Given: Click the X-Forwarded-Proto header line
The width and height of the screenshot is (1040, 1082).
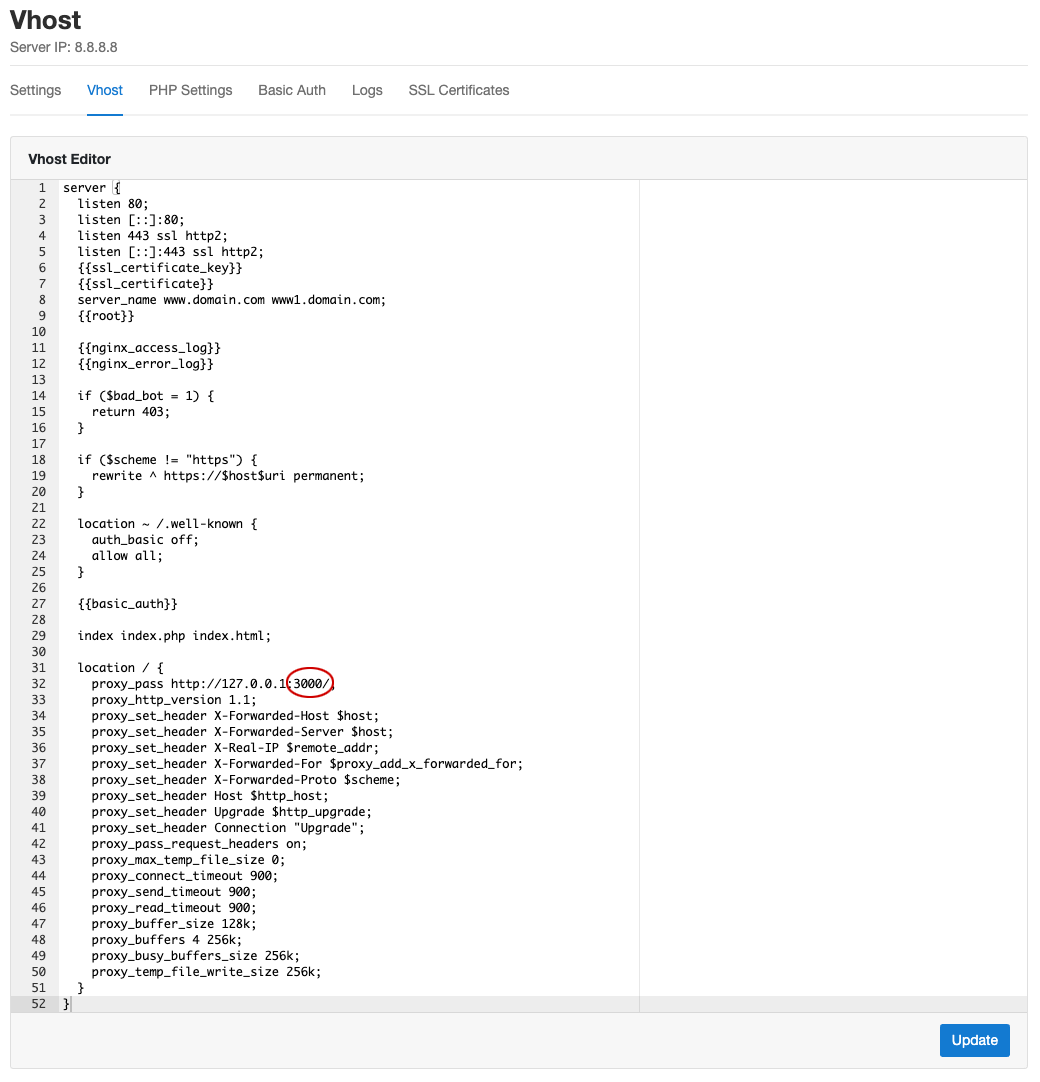Looking at the screenshot, I should point(246,780).
